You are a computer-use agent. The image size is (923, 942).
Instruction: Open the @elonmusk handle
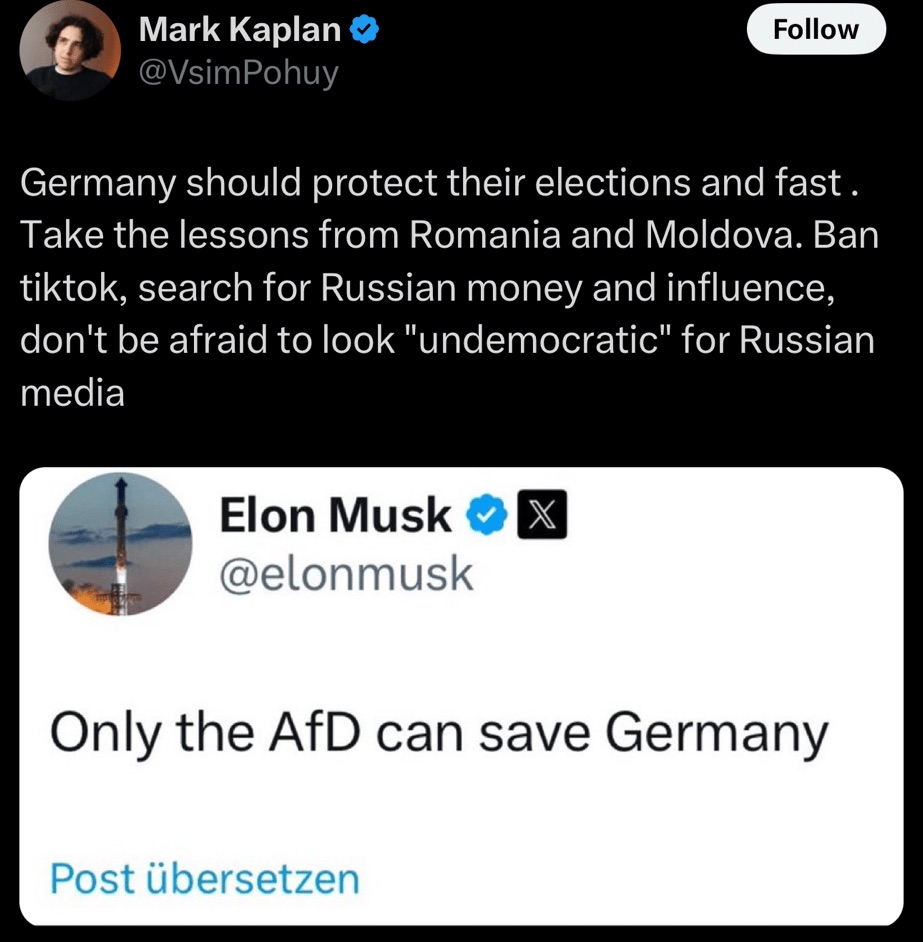[x=345, y=574]
